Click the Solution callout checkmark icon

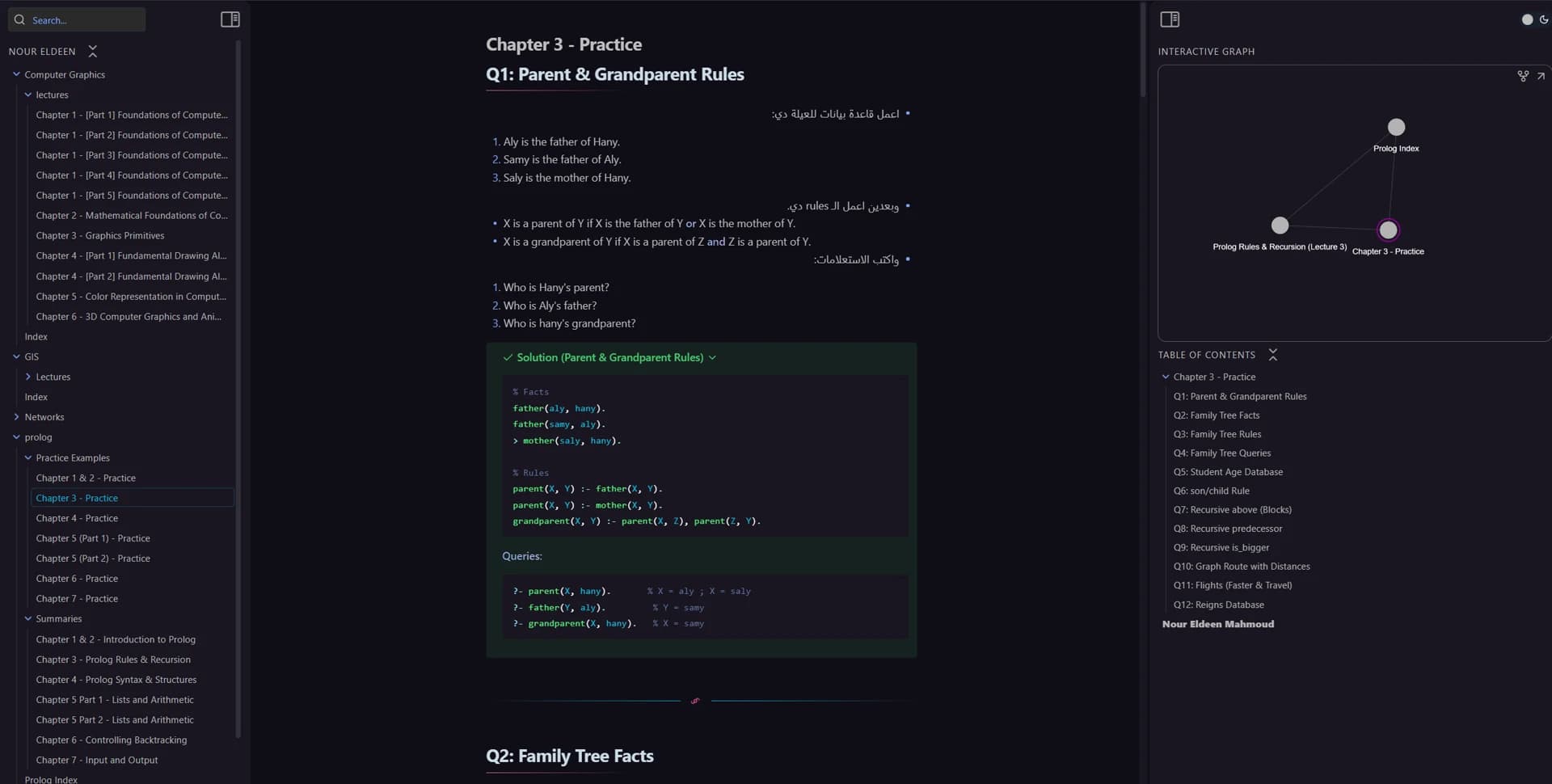[508, 358]
